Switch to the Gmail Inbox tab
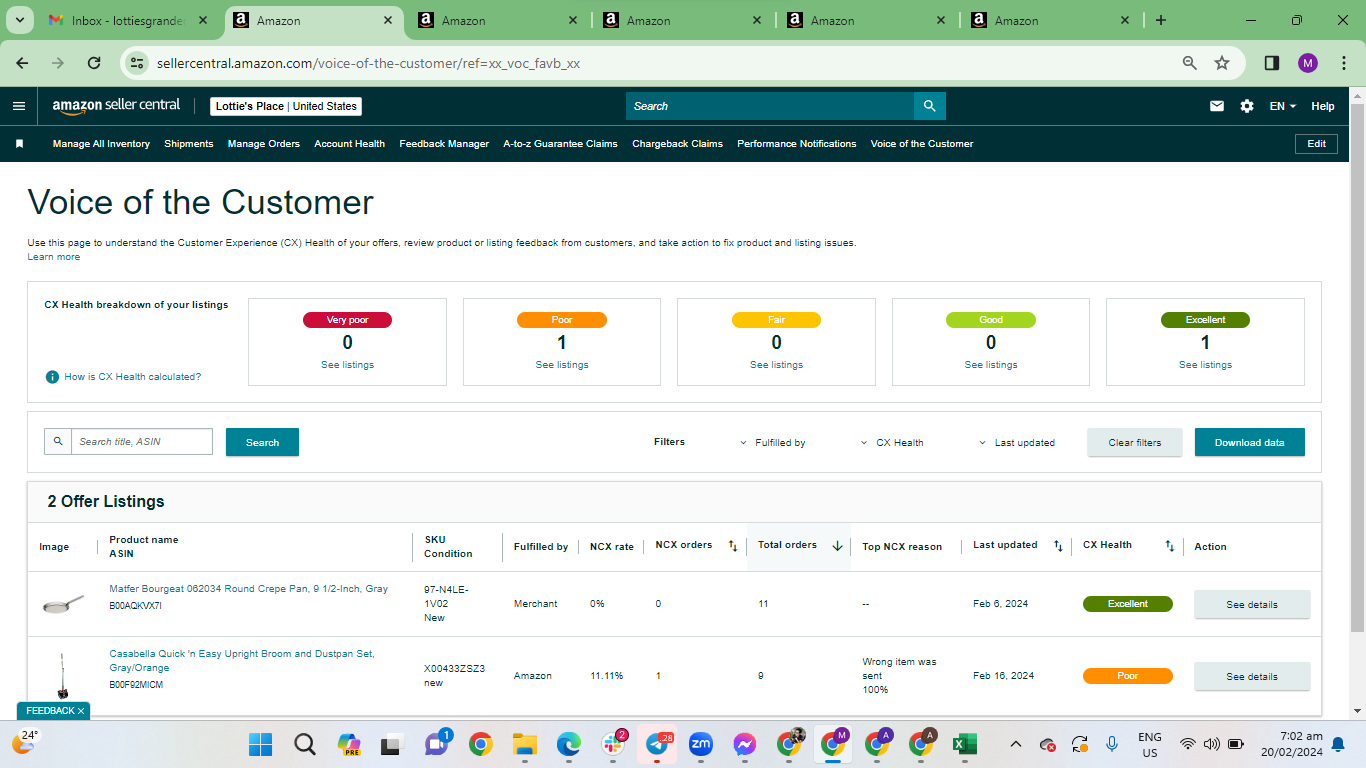The height and width of the screenshot is (768, 1366). [128, 20]
